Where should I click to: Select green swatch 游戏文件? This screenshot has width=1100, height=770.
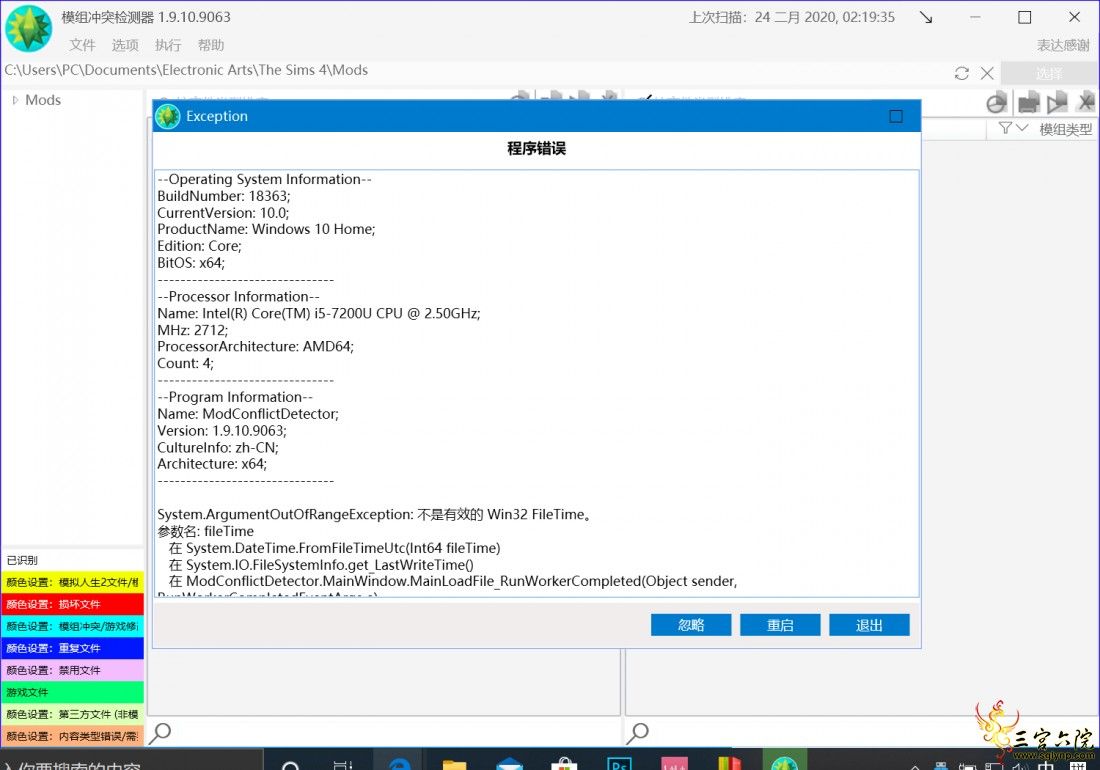[x=73, y=692]
